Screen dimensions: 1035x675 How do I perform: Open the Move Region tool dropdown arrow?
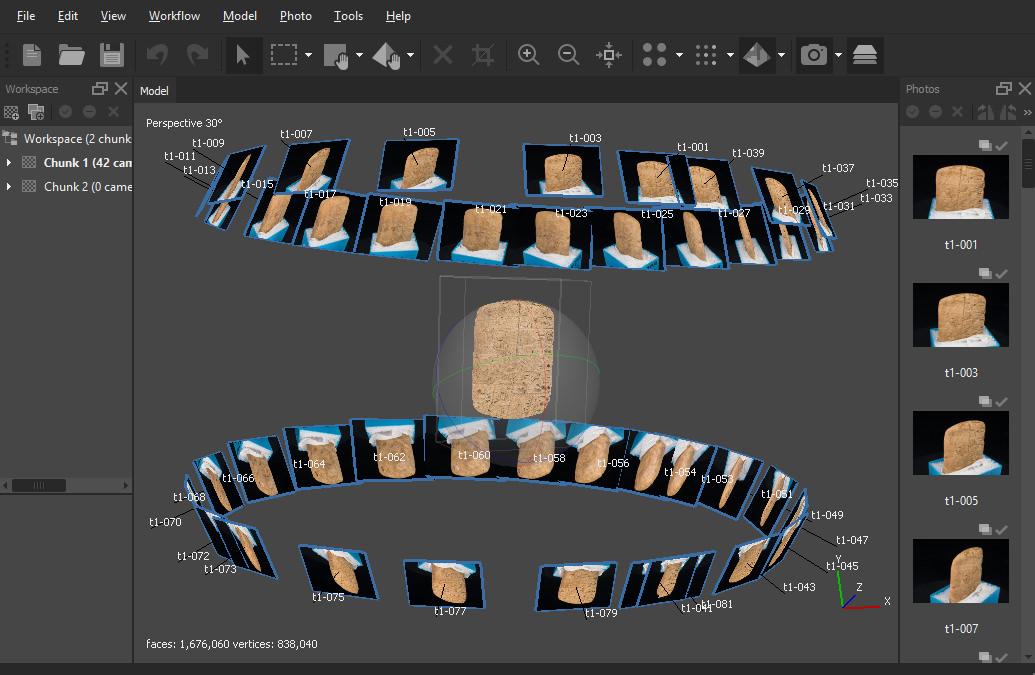pos(359,55)
